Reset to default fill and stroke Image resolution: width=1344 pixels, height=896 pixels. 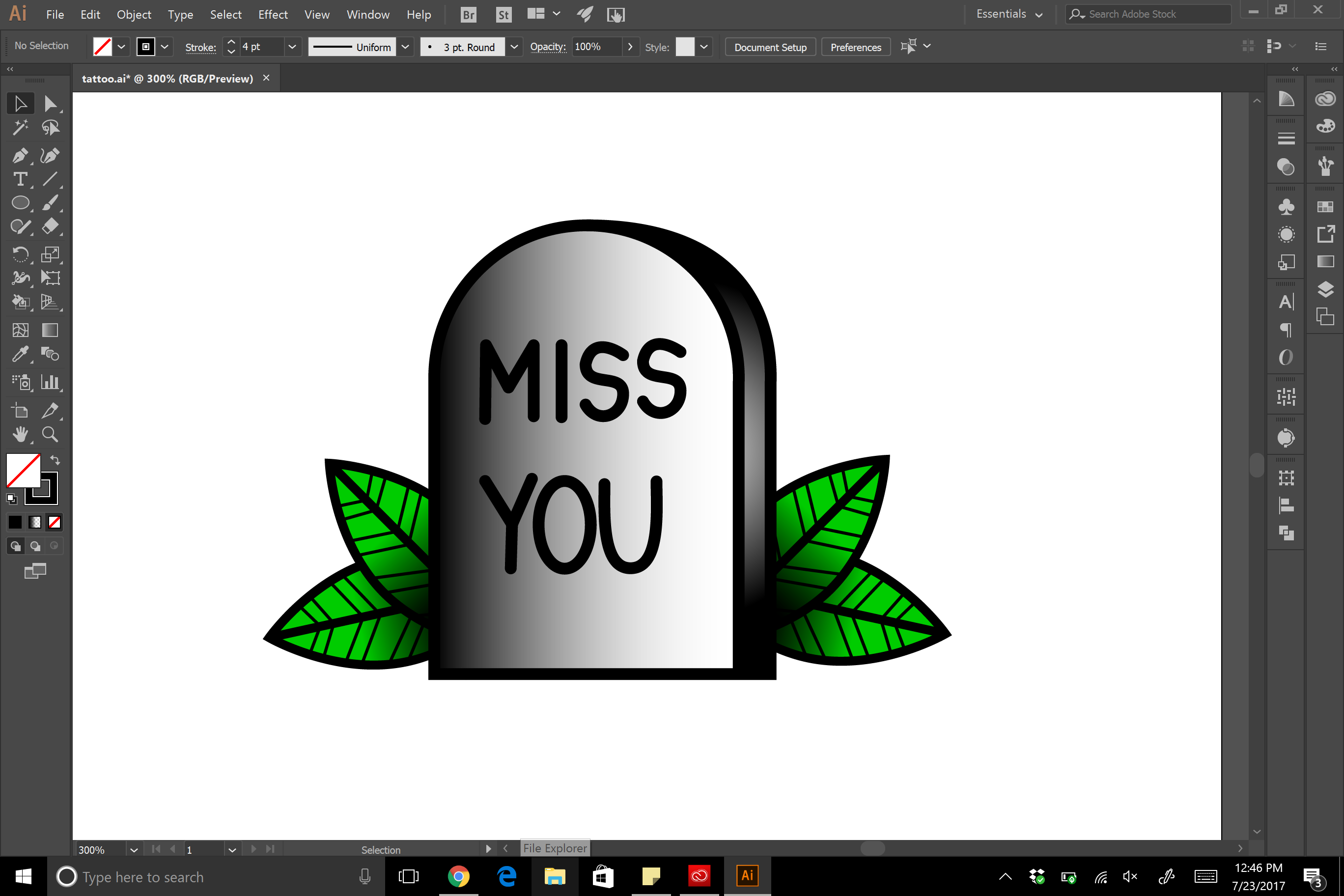(x=11, y=499)
